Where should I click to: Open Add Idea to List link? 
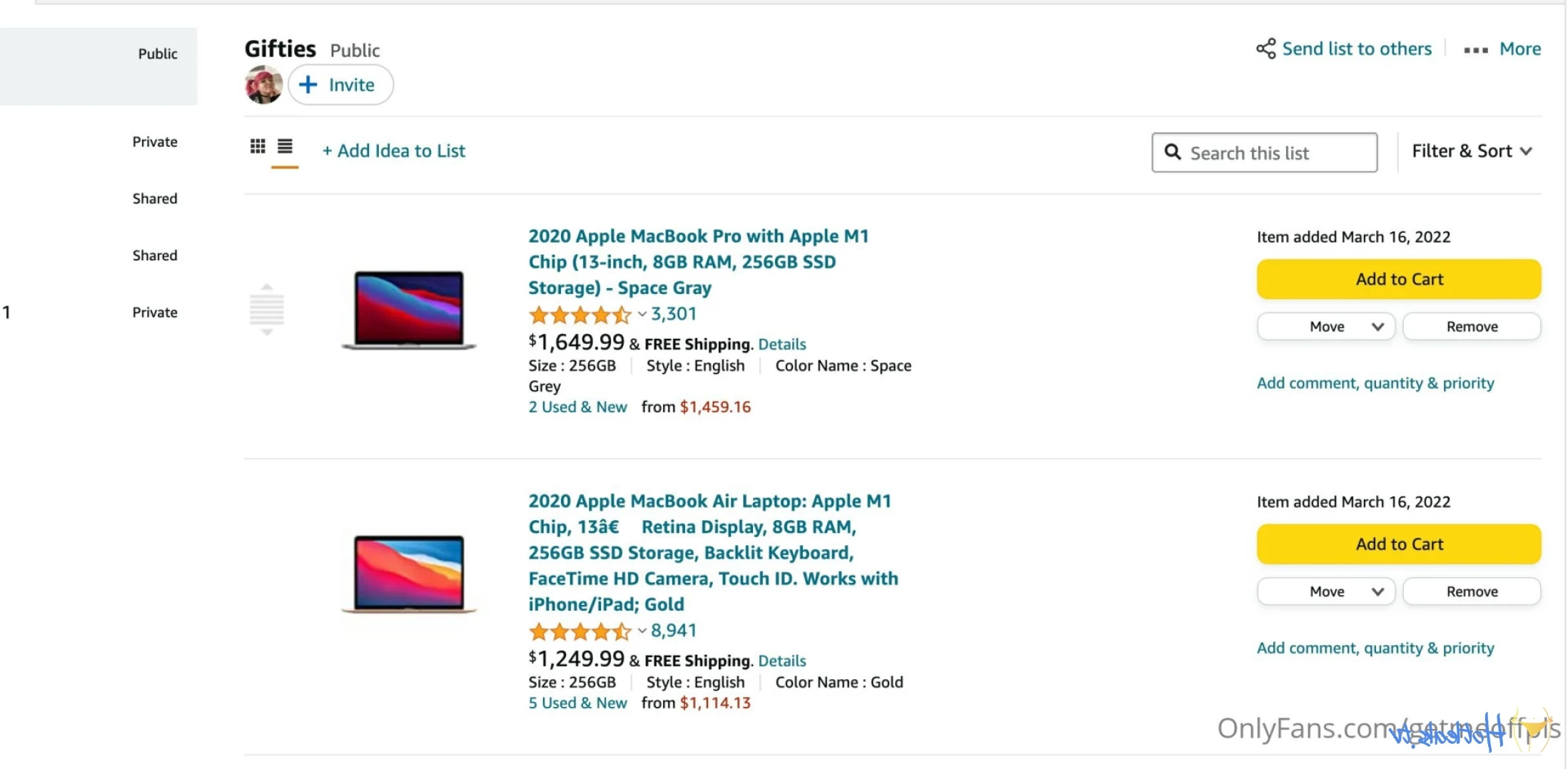(x=393, y=151)
